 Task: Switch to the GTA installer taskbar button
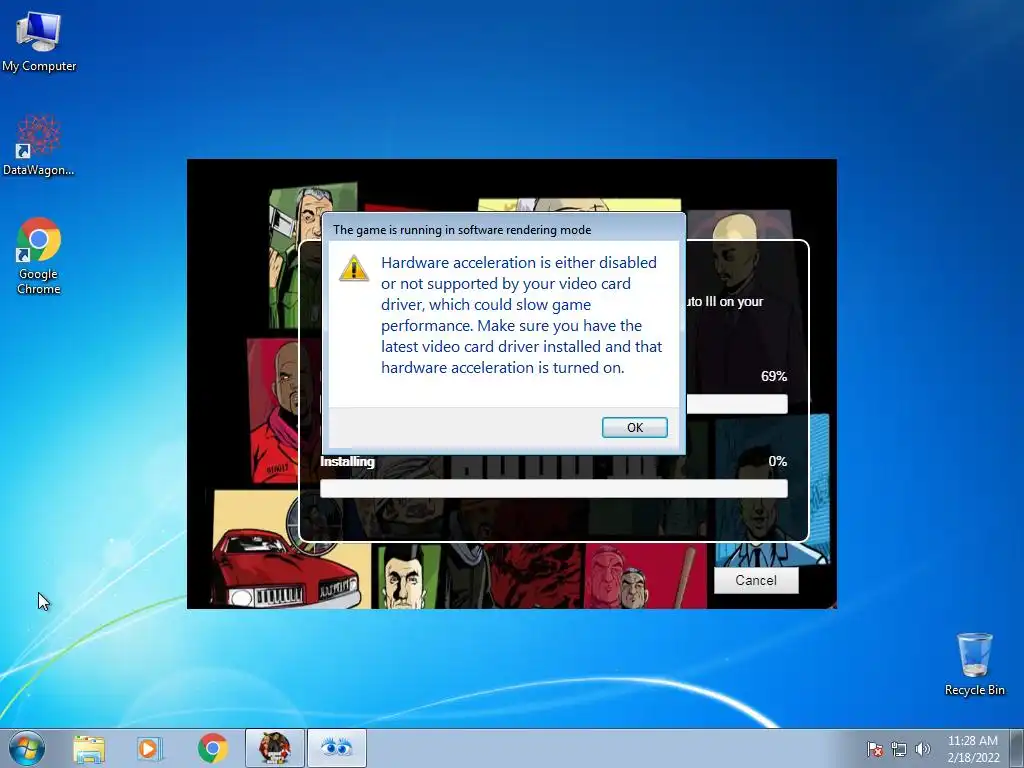tap(274, 748)
